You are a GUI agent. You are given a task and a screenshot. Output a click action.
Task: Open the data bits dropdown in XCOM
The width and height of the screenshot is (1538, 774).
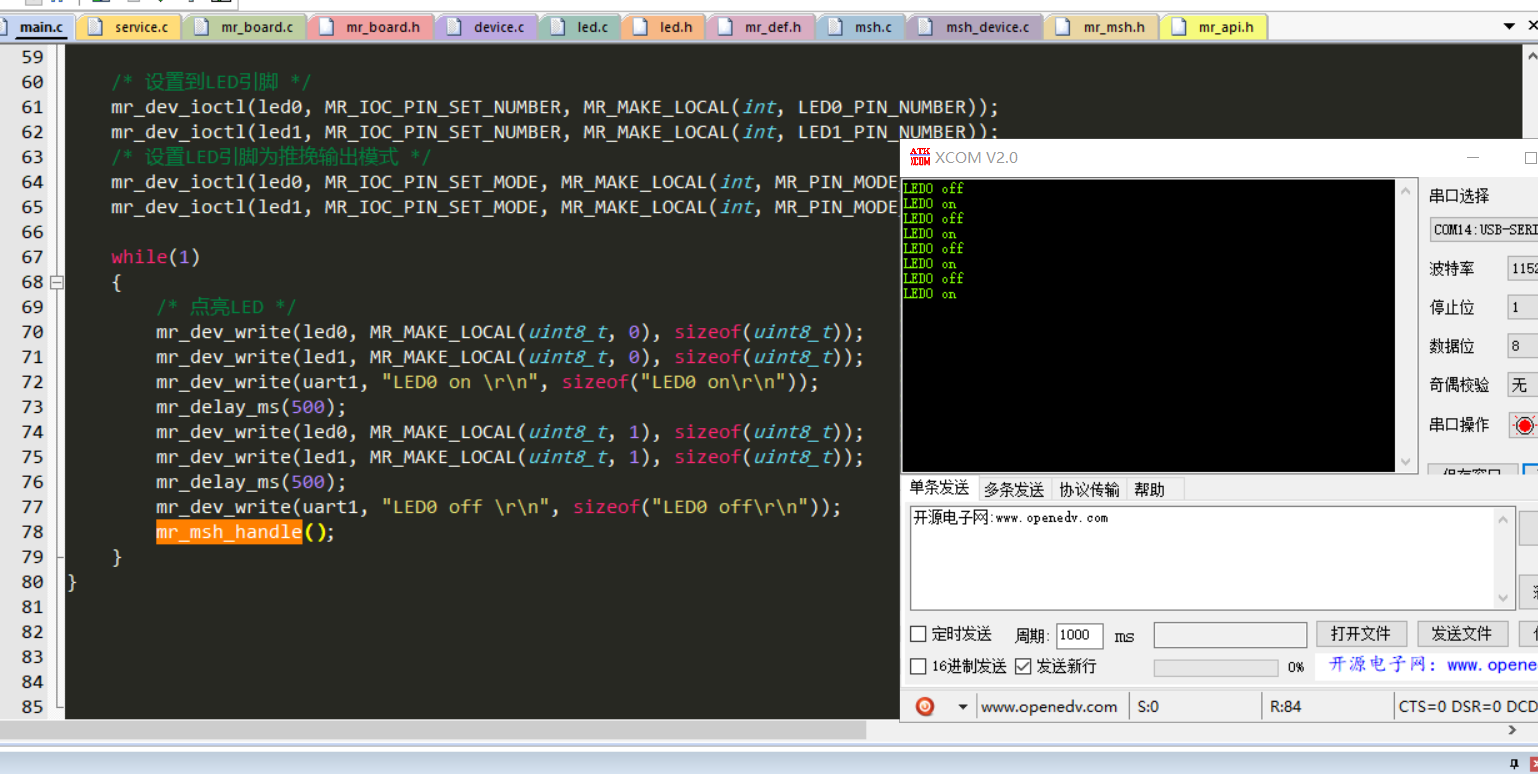1522,346
